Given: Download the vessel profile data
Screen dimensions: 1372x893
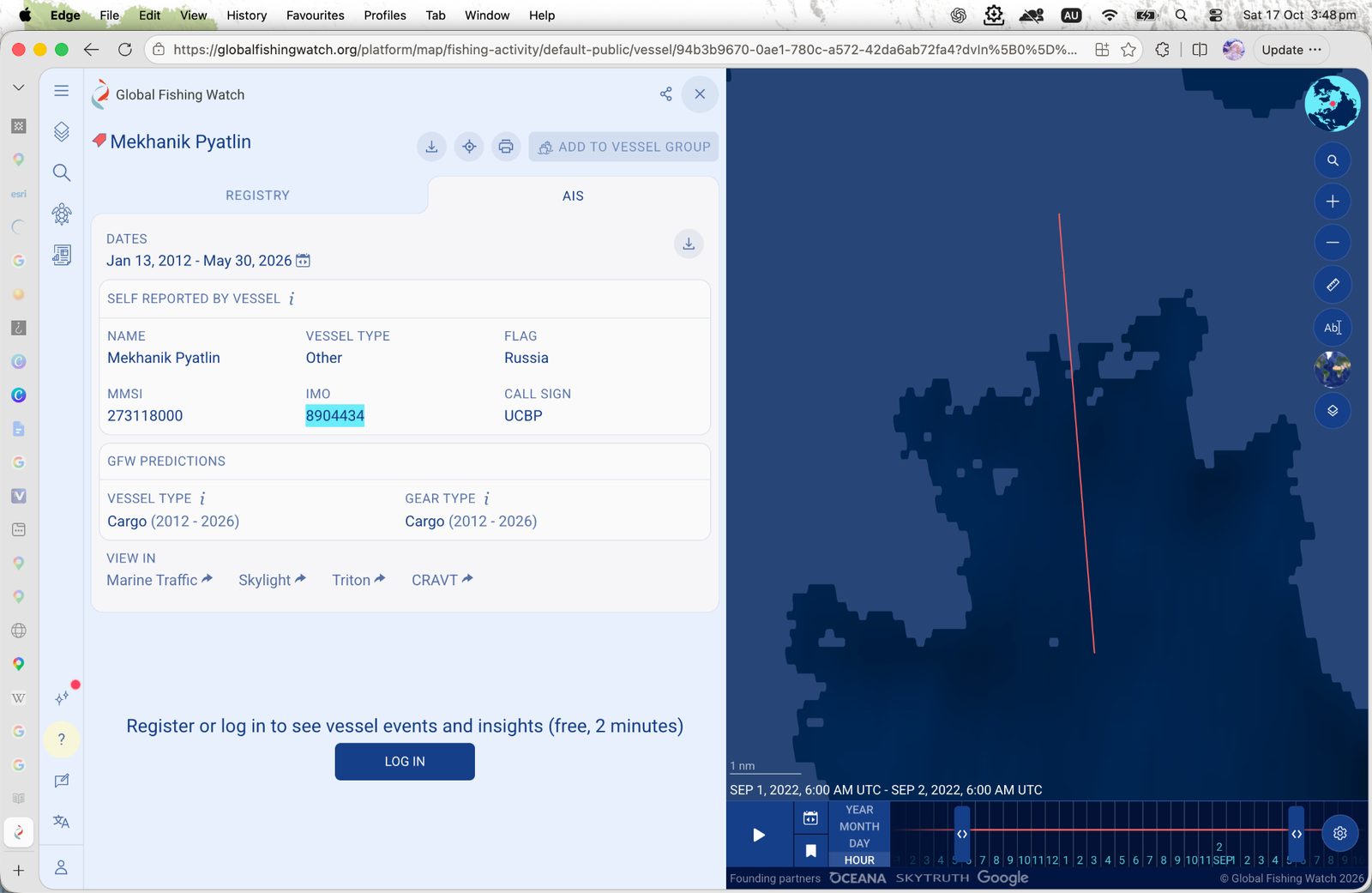Looking at the screenshot, I should click(x=431, y=147).
